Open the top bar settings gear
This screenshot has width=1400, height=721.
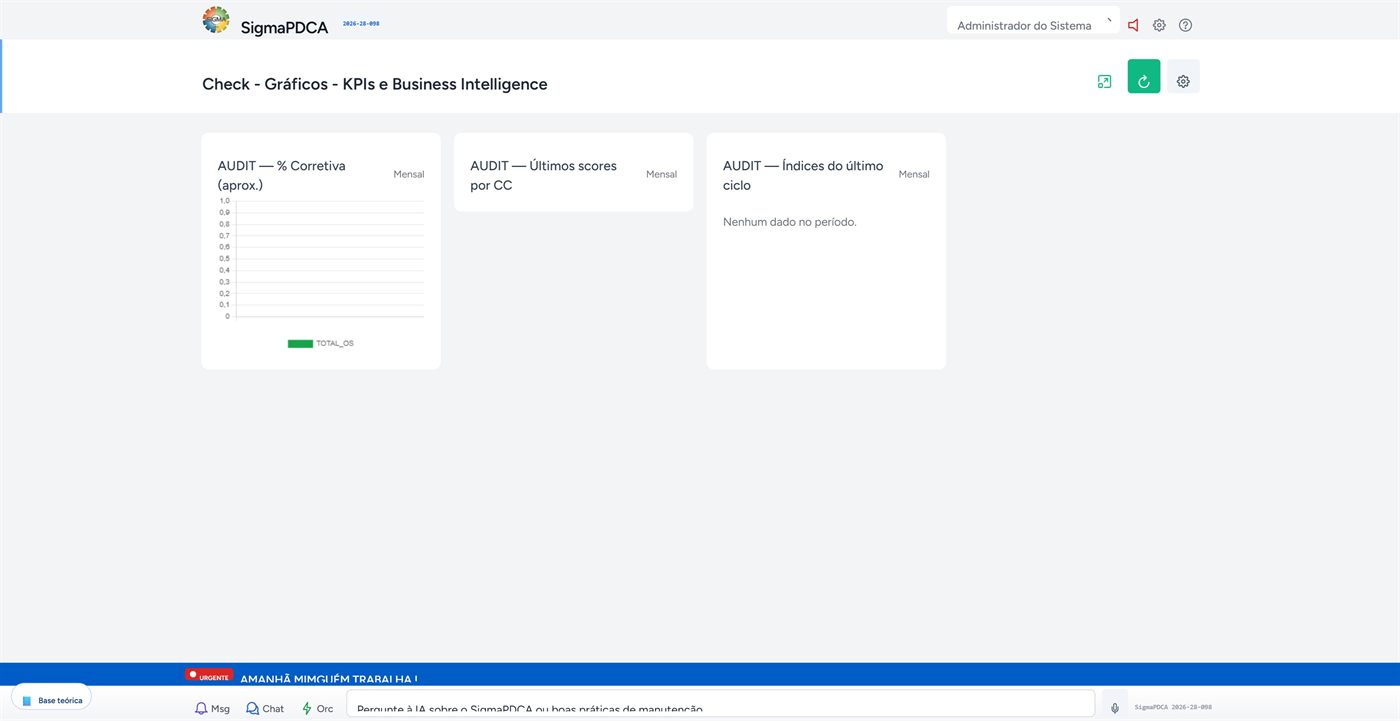pos(1159,25)
